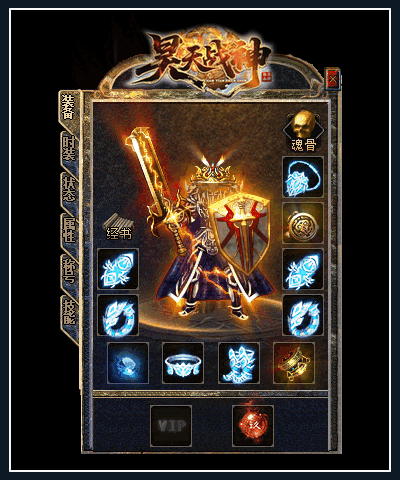Select the left blue ring slot
400x480 pixels.
pyautogui.click(x=118, y=315)
